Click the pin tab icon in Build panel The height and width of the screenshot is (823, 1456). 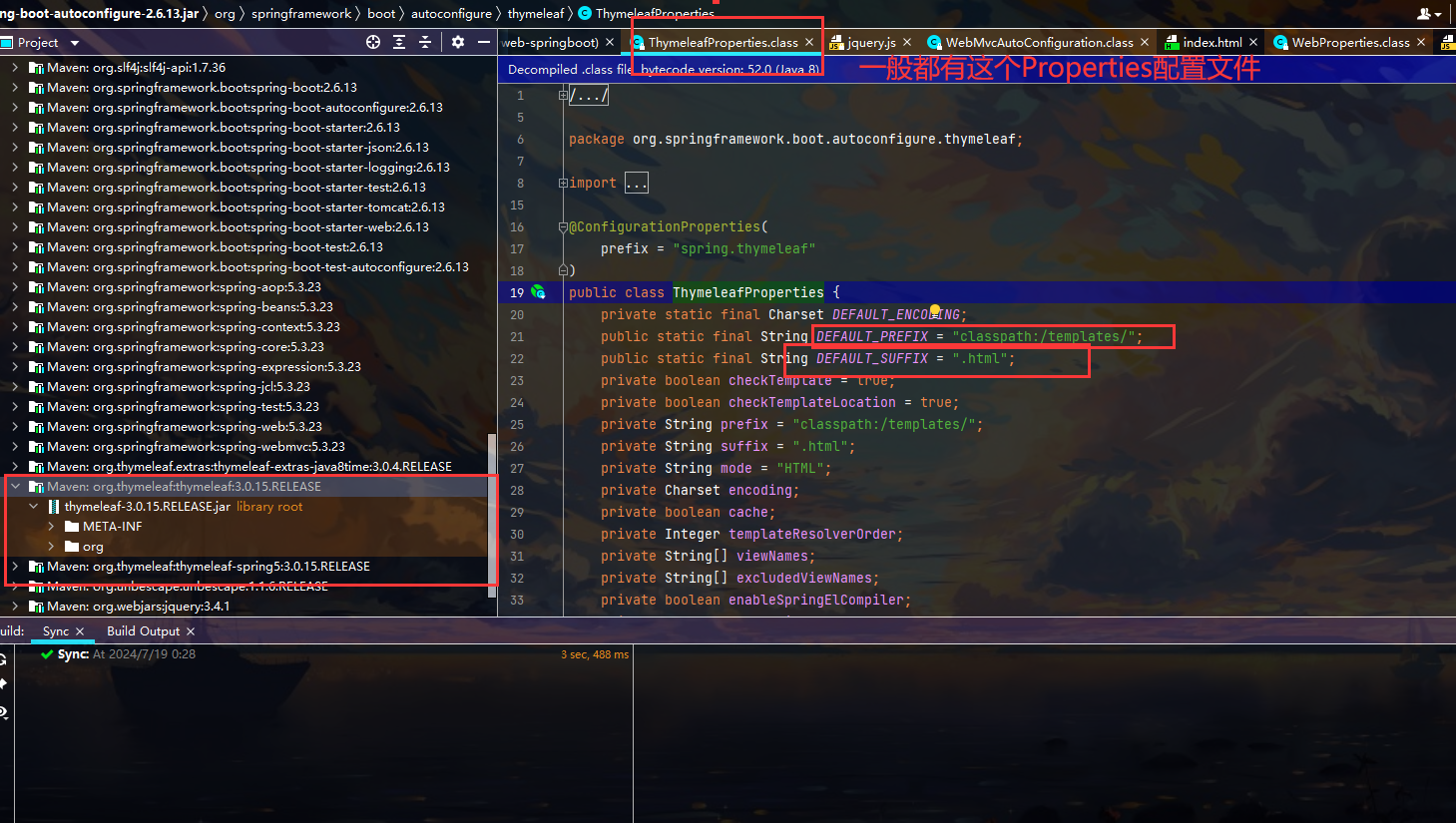(3, 684)
